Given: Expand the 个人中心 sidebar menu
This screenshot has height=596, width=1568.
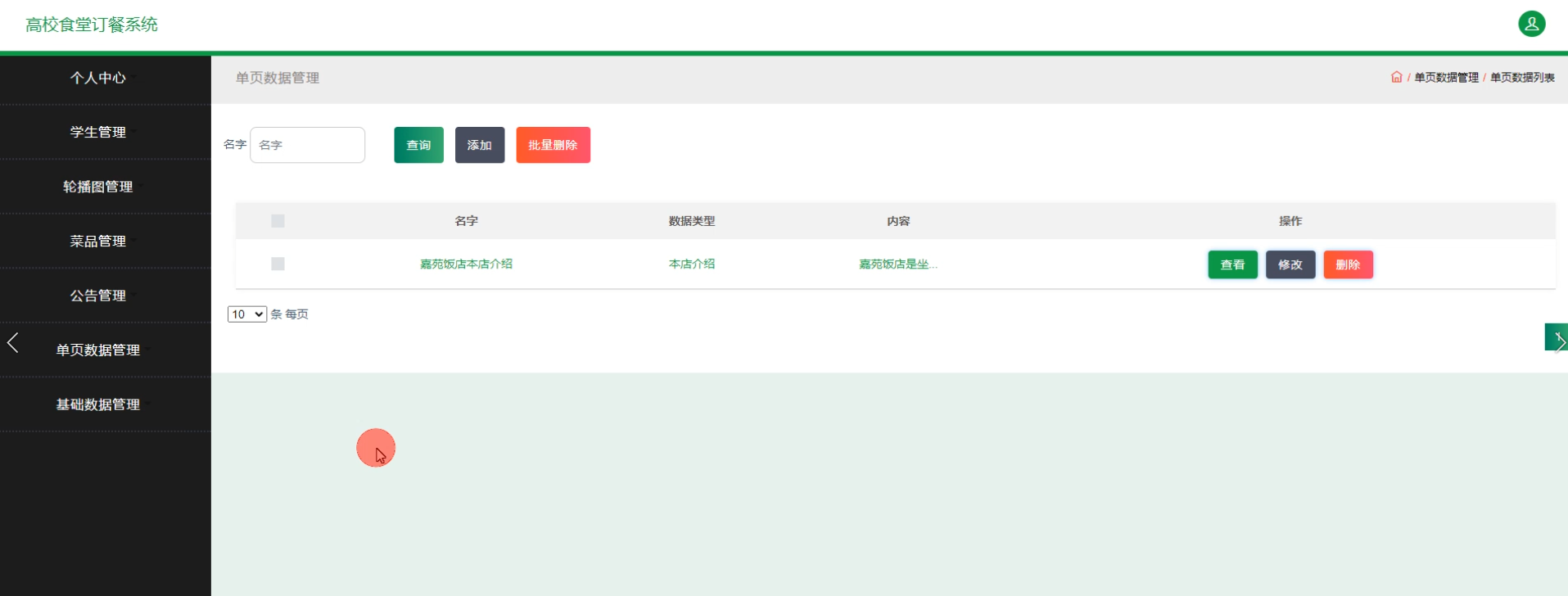Looking at the screenshot, I should point(98,78).
